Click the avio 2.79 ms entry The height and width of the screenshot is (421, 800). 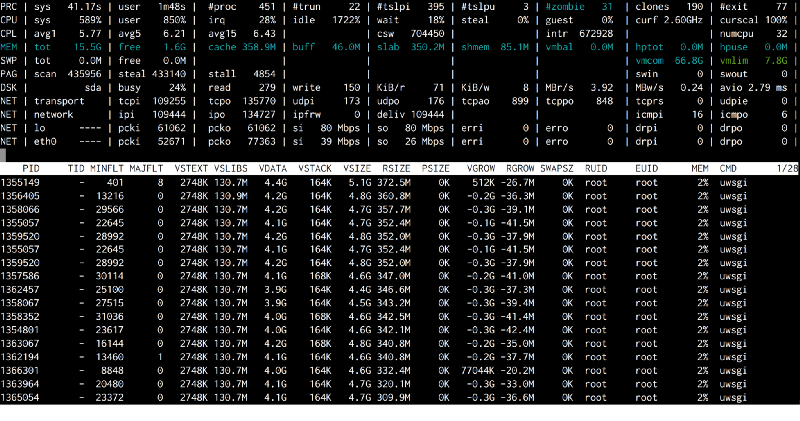(754, 88)
